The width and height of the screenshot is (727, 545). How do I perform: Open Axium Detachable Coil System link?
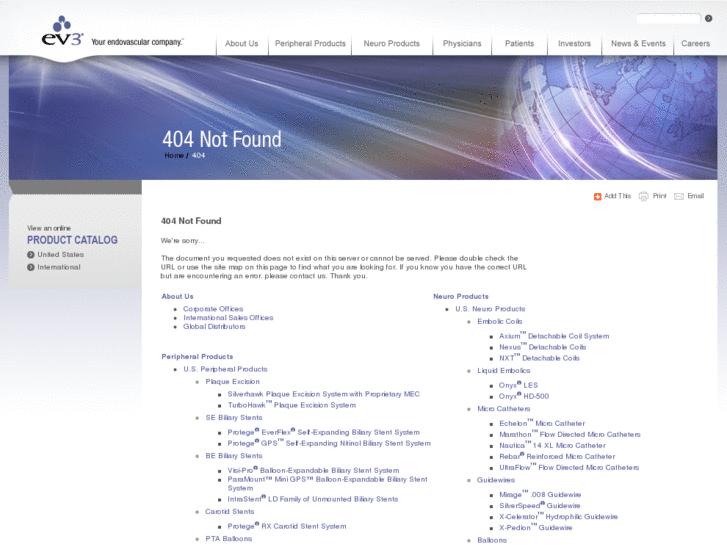coord(554,336)
